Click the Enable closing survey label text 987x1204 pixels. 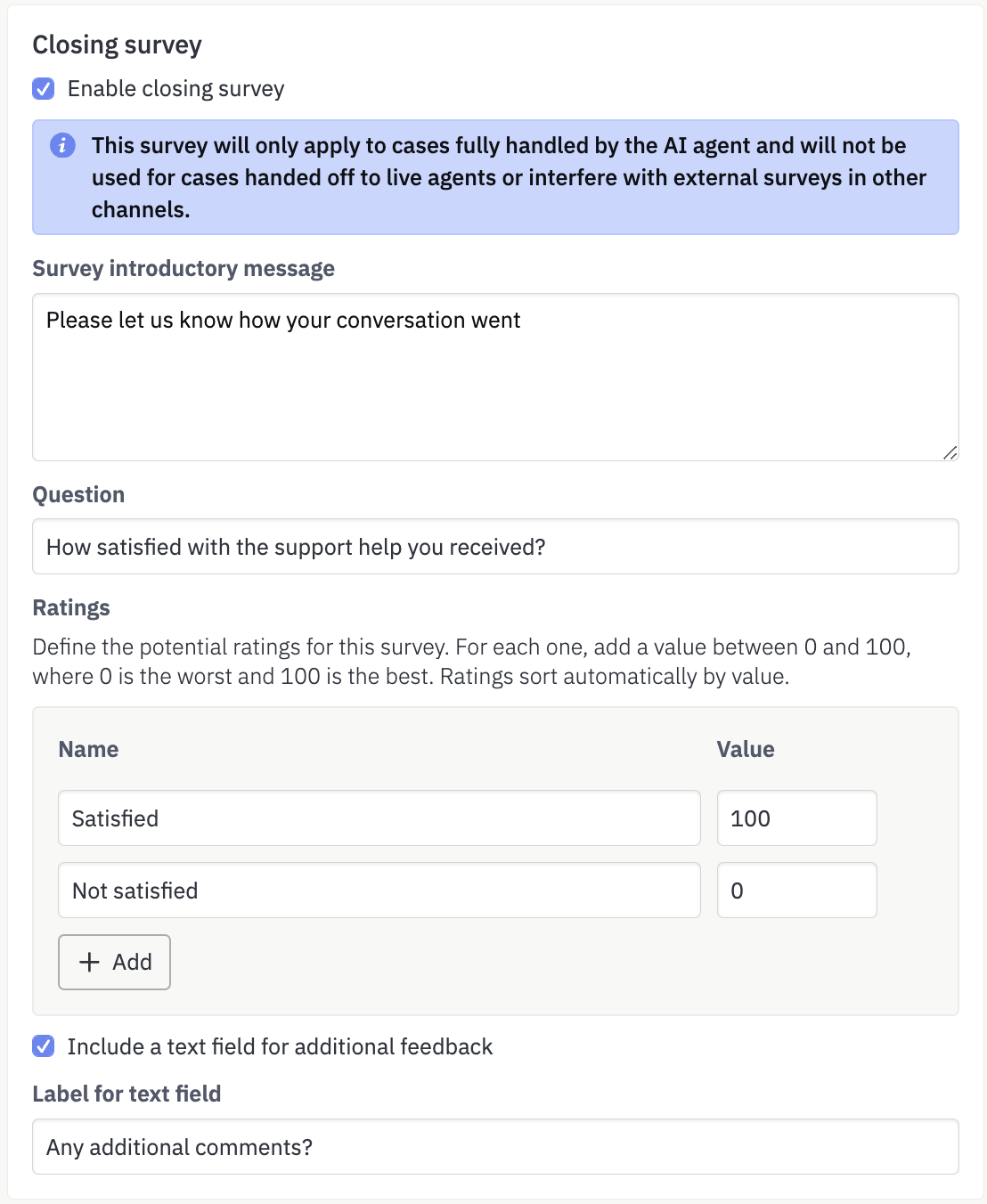pos(176,89)
